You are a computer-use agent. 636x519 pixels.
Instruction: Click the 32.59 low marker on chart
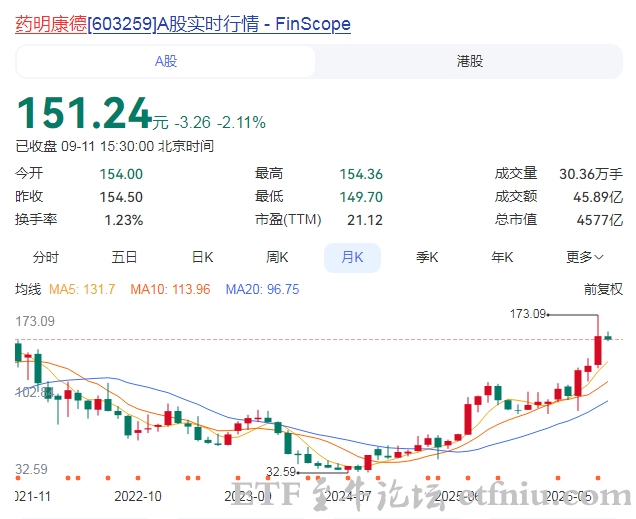click(281, 472)
